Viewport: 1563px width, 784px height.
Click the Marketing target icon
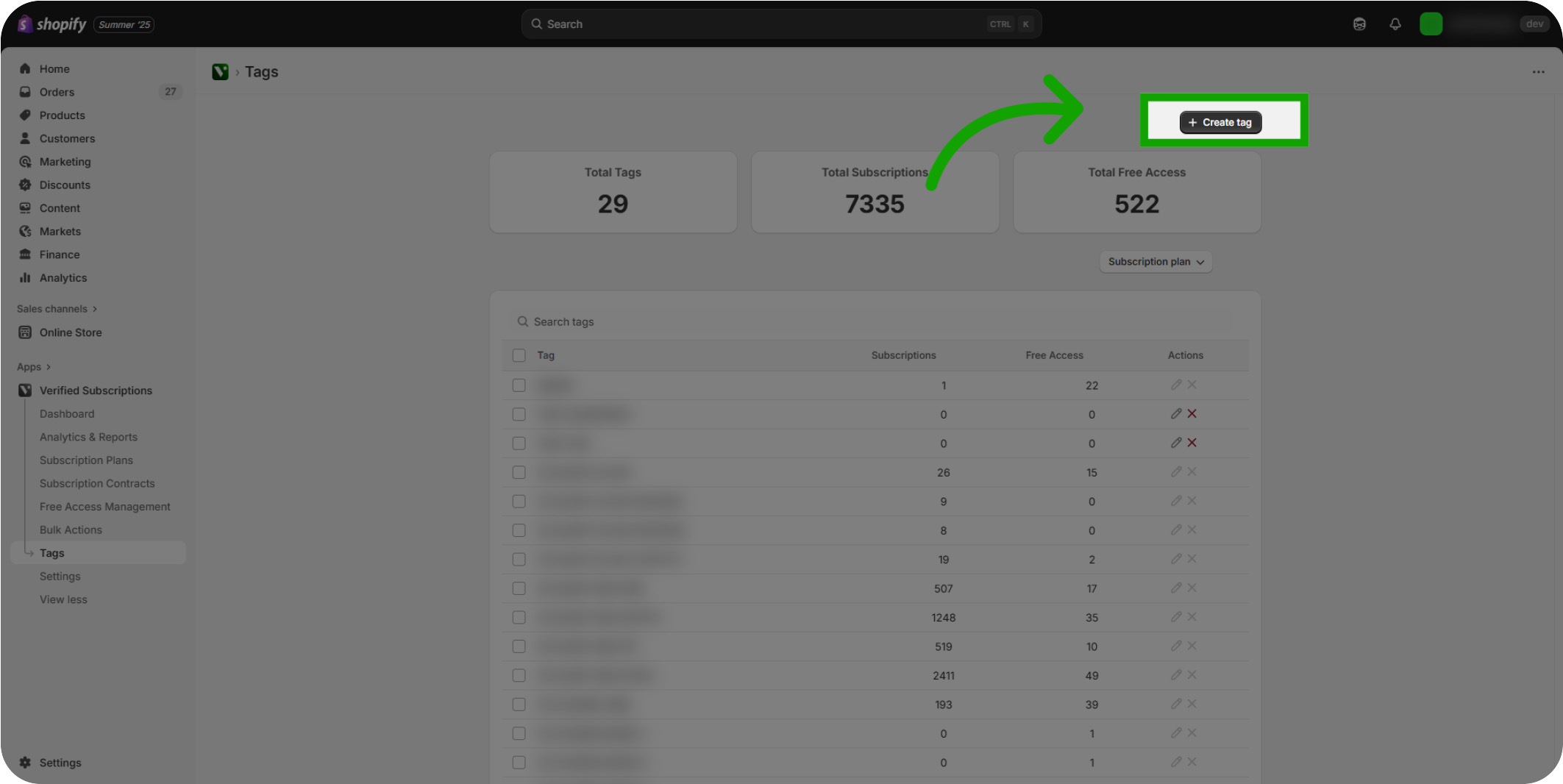25,162
